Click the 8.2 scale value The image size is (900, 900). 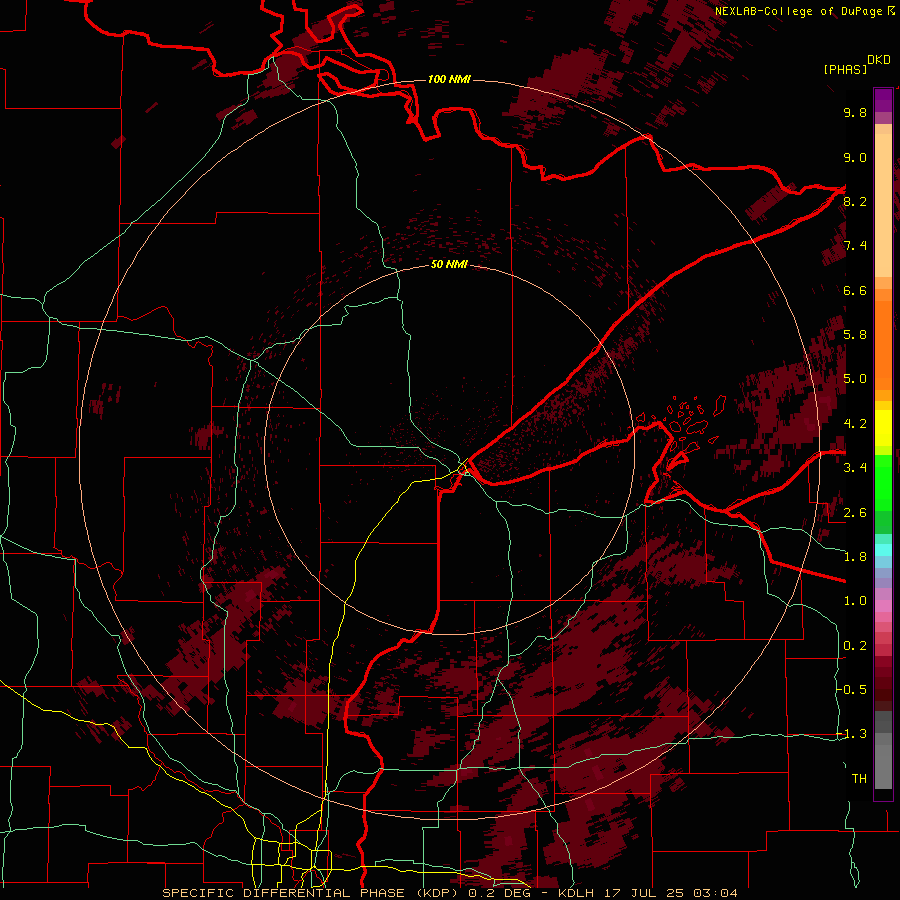855,201
